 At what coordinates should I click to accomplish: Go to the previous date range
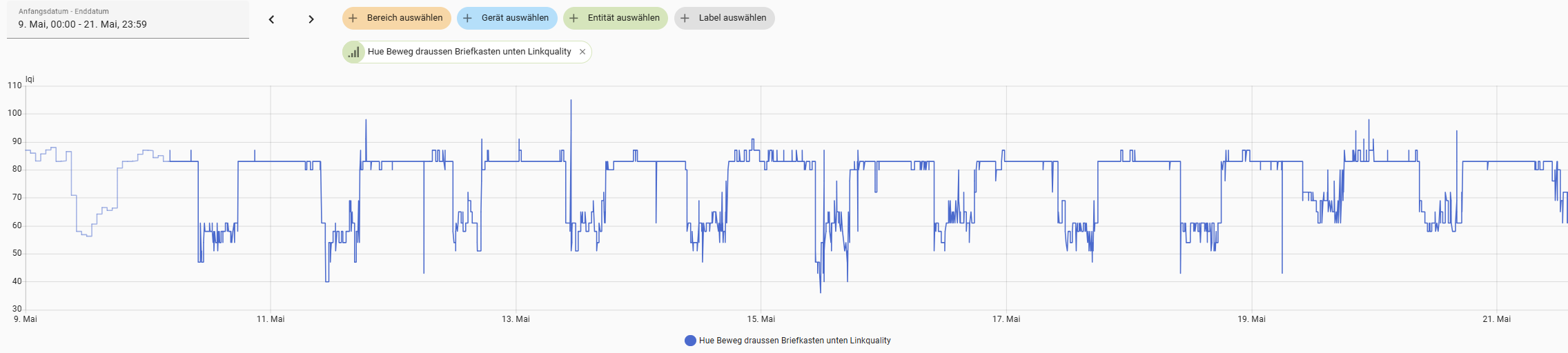271,19
